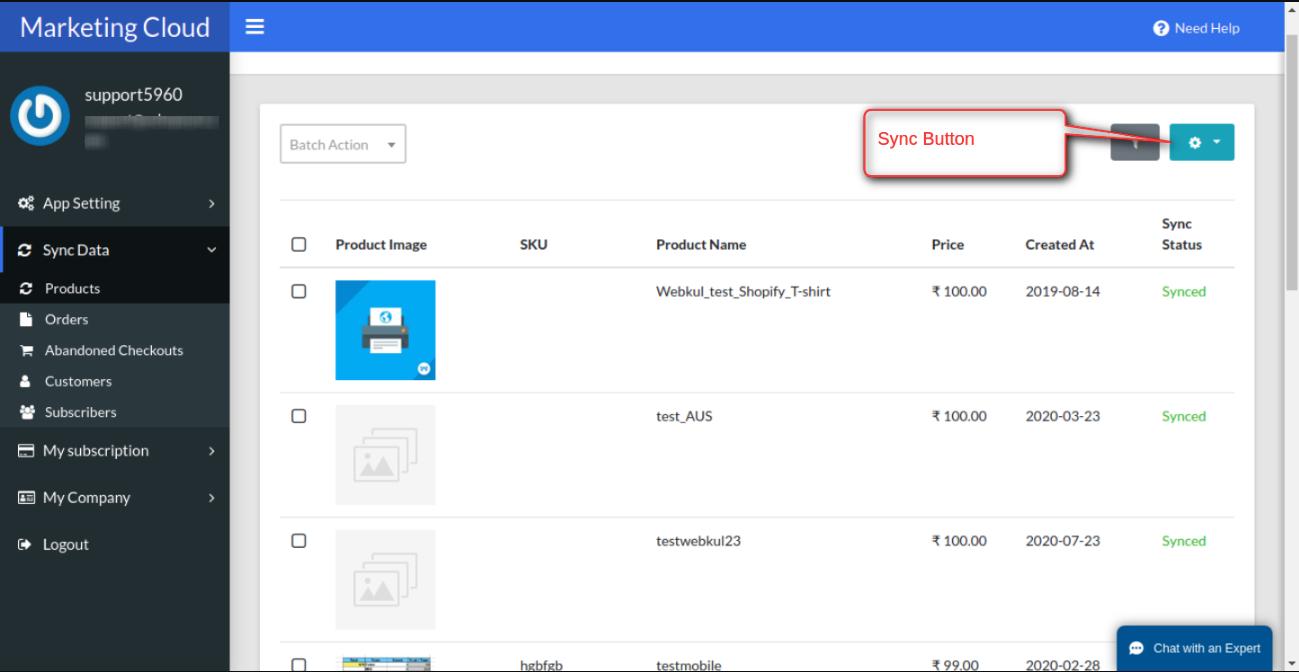Viewport: 1299px width, 672px height.
Task: Click the ₹ 99.00 price
Action: (955, 665)
